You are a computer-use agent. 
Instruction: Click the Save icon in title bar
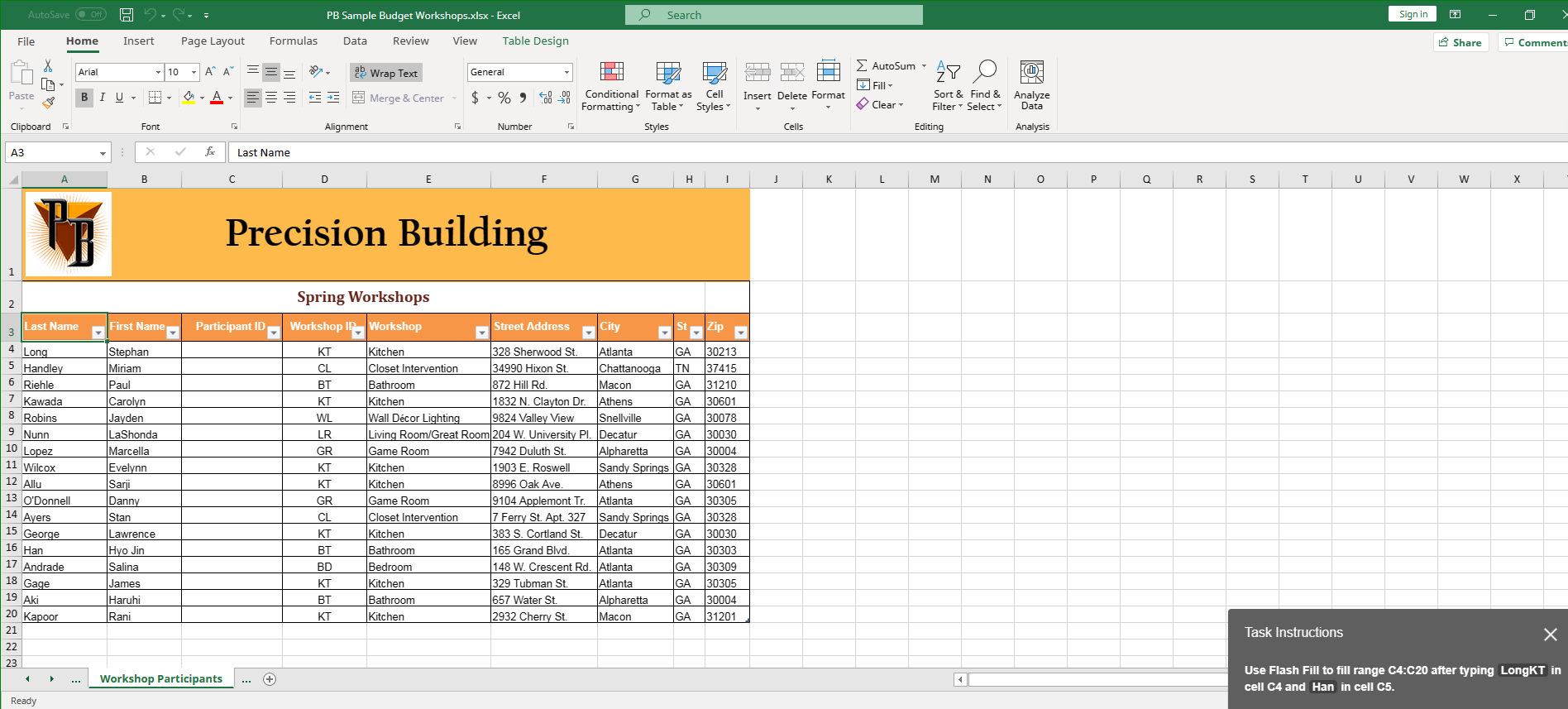click(x=127, y=14)
